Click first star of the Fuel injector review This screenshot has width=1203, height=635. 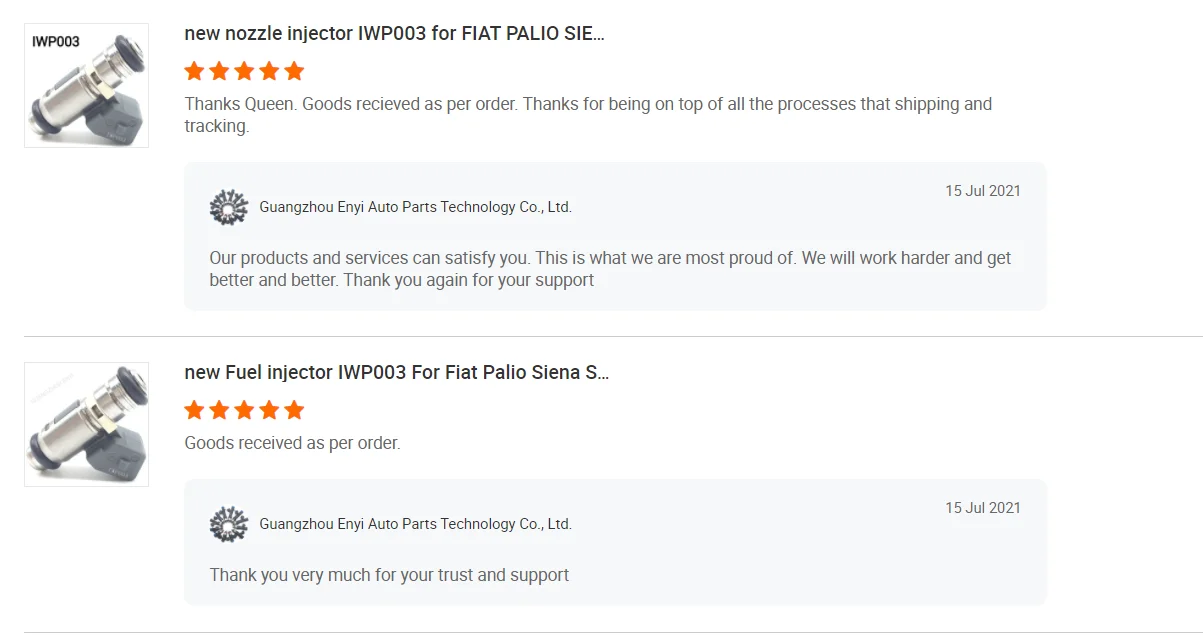point(195,410)
